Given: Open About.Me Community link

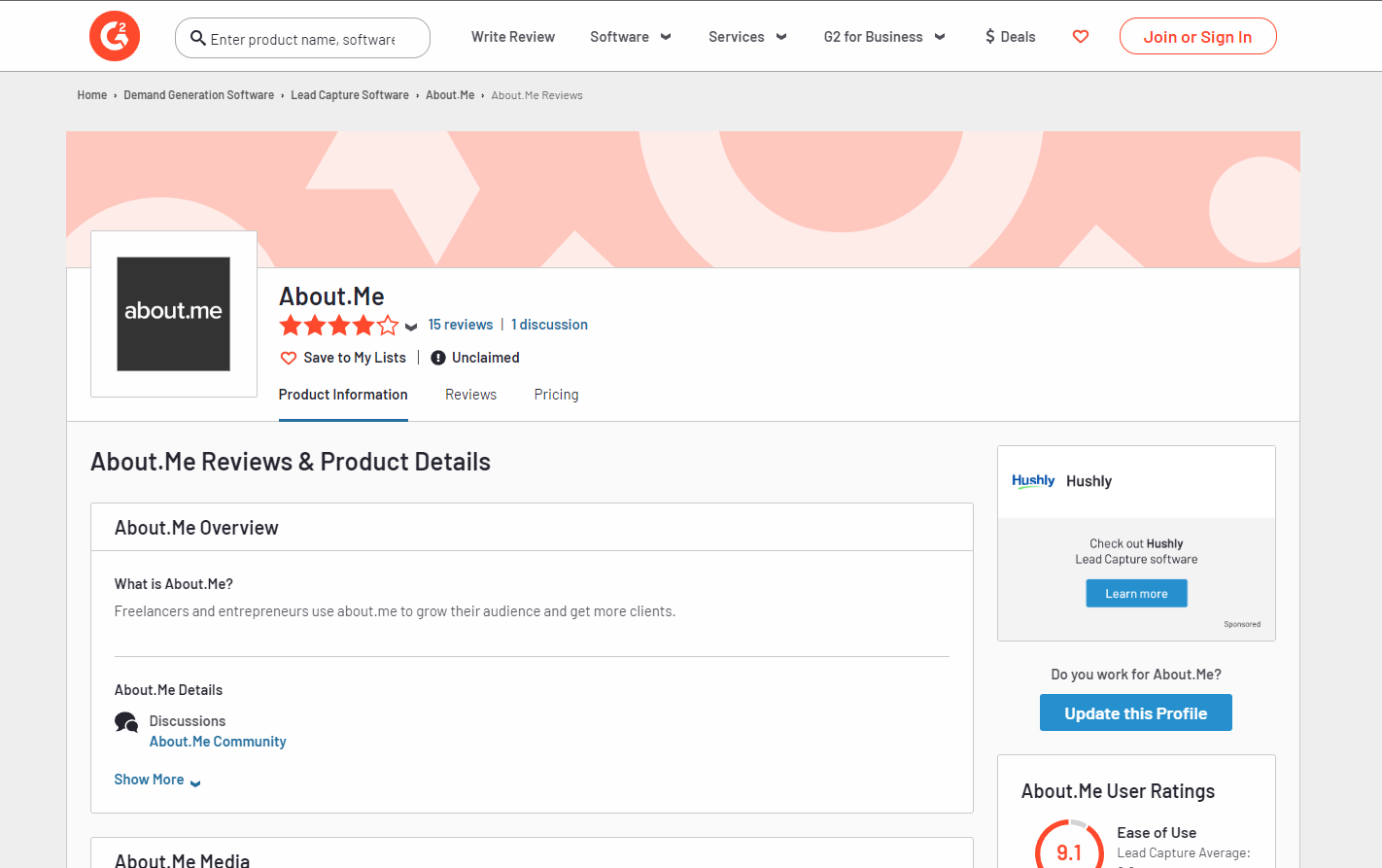Looking at the screenshot, I should [218, 742].
